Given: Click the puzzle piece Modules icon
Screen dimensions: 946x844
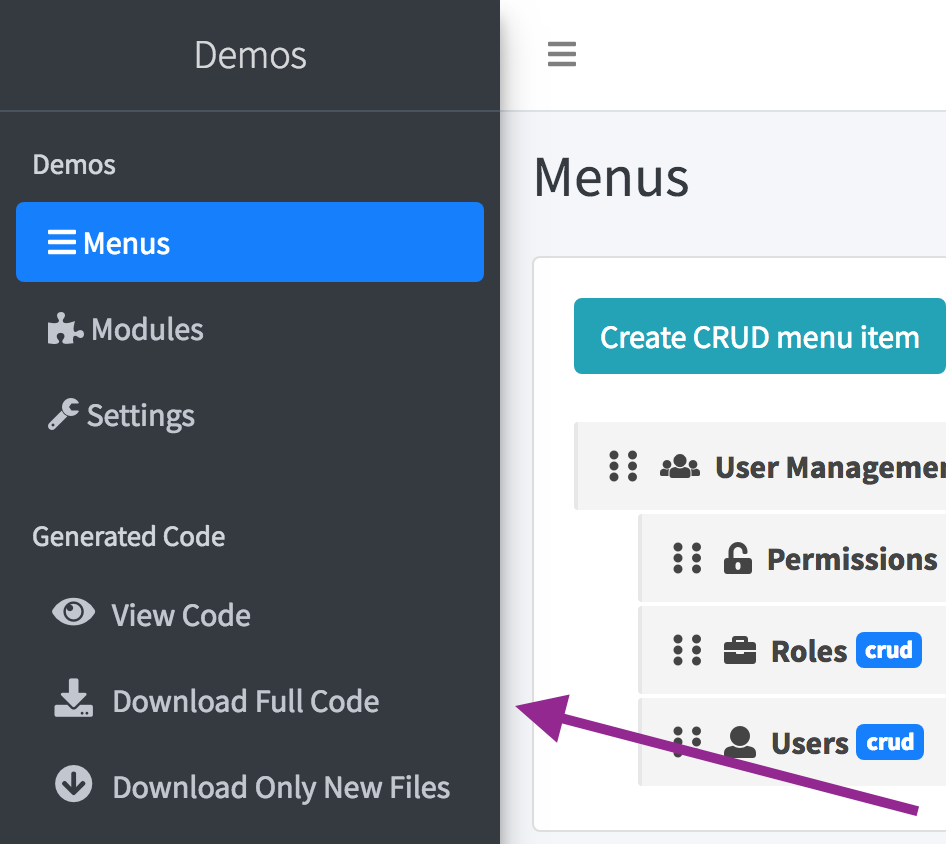Looking at the screenshot, I should pyautogui.click(x=65, y=329).
